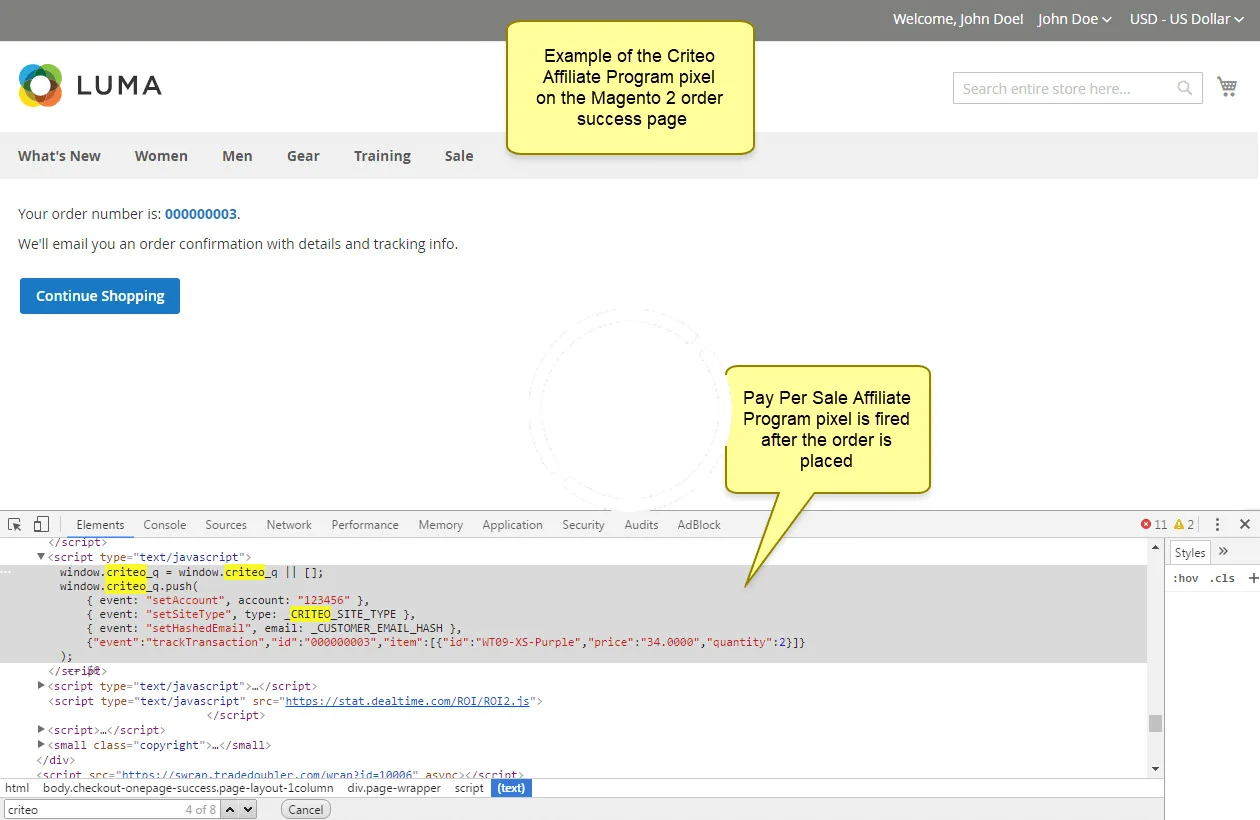
Task: Switch to the AdBlock tab
Action: tap(699, 524)
